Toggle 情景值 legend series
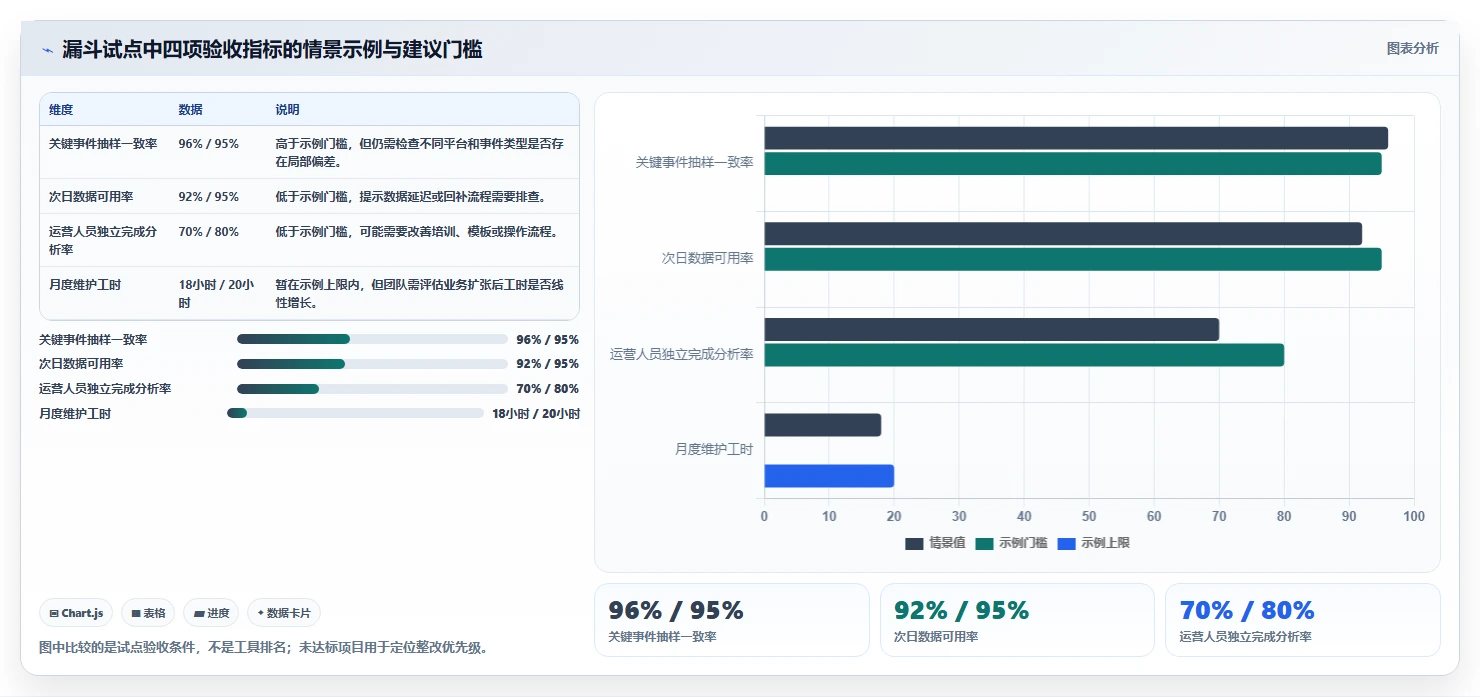The height and width of the screenshot is (697, 1480). (x=935, y=543)
